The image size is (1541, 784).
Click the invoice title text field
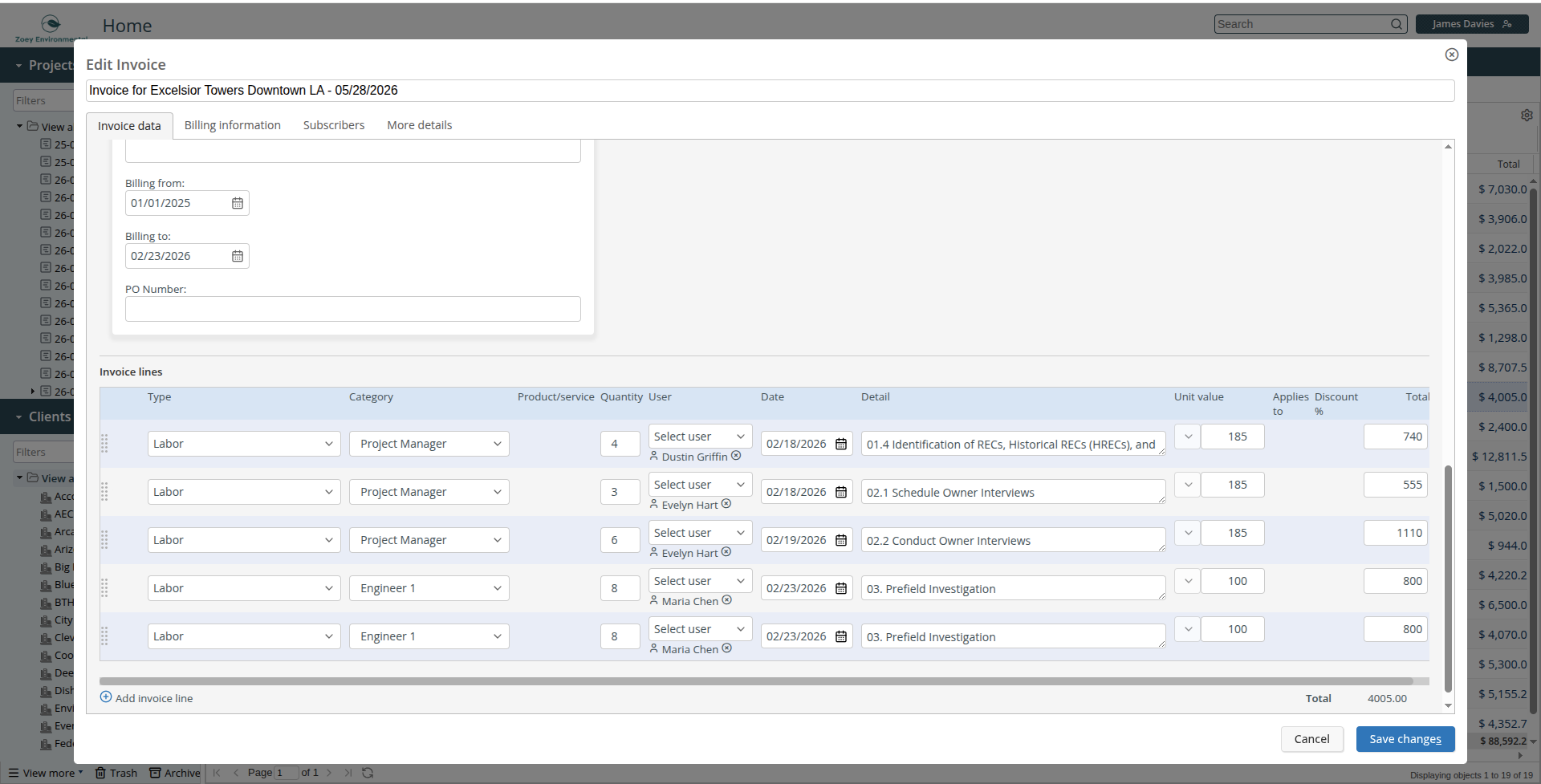[x=770, y=91]
